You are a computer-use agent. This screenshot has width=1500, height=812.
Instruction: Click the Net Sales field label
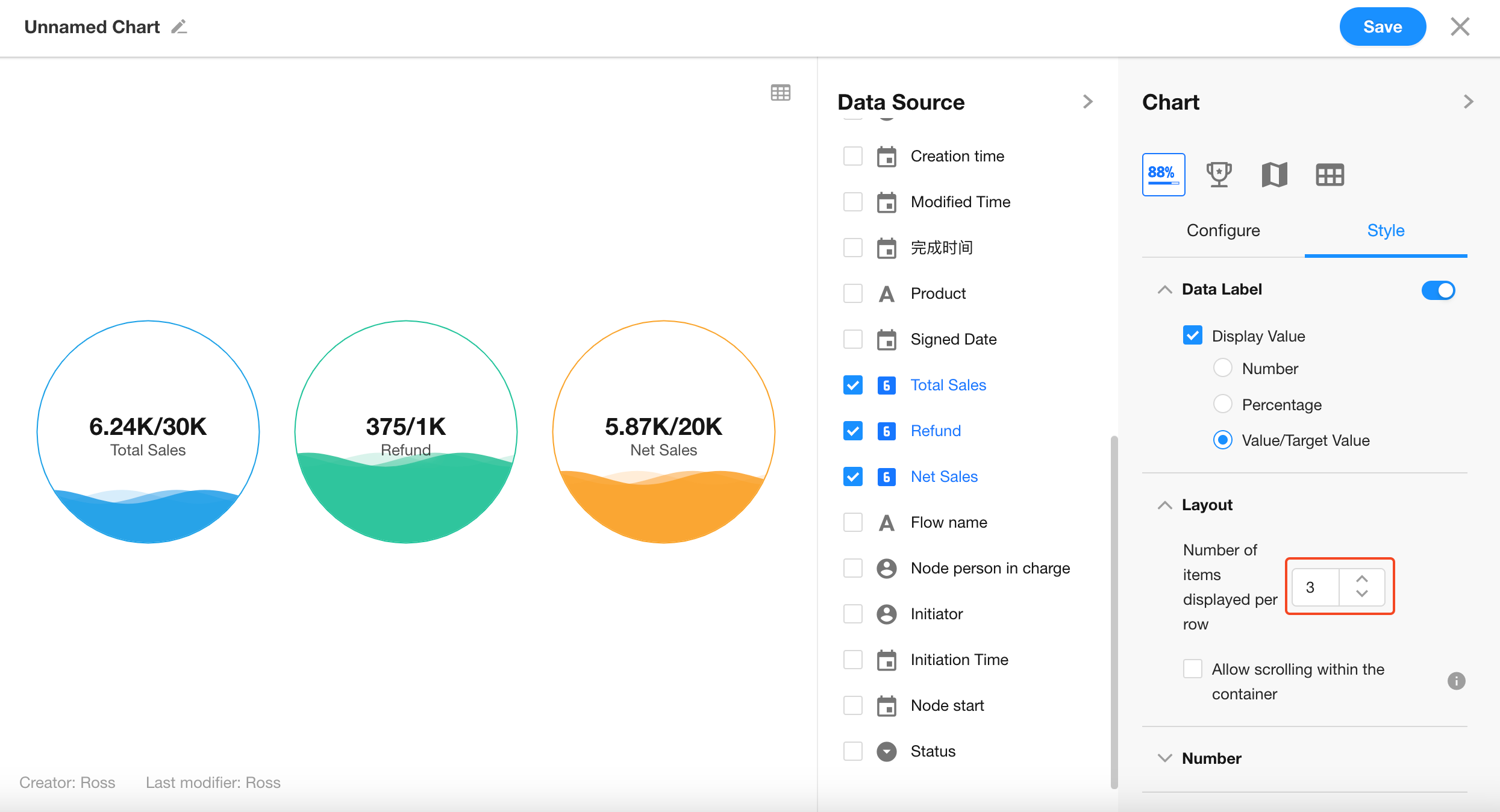coord(944,476)
